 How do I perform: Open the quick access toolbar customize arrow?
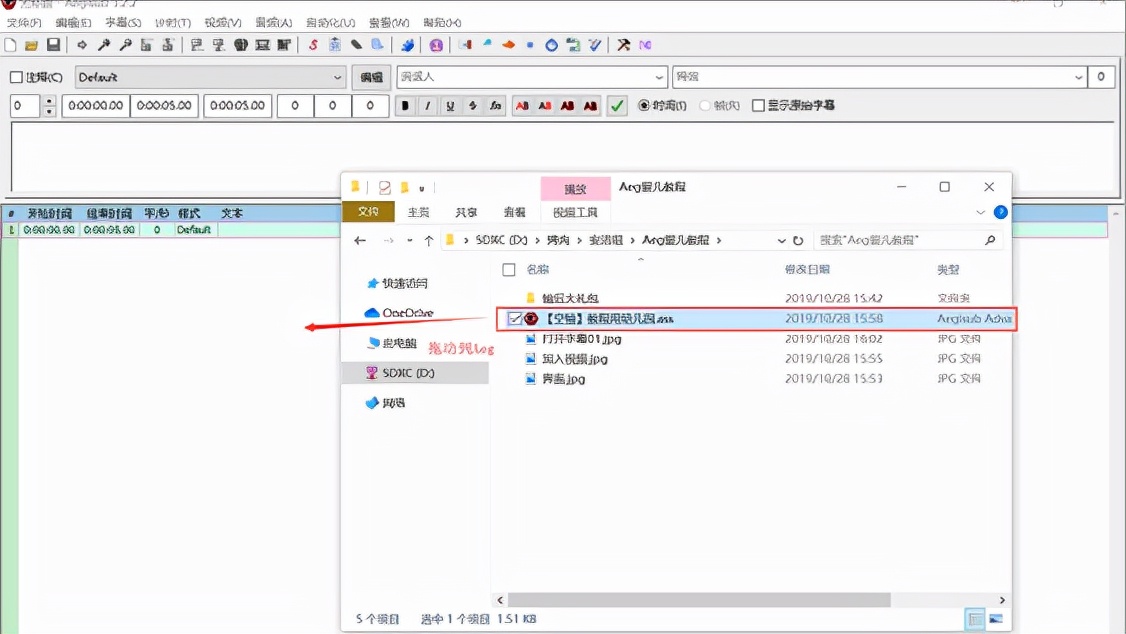[x=422, y=188]
